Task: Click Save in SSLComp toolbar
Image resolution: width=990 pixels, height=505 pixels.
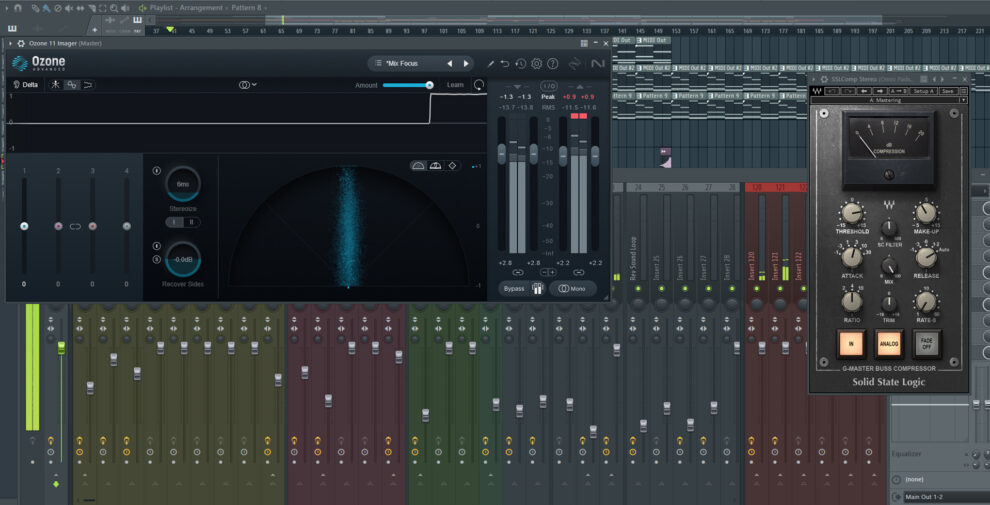Action: click(x=948, y=91)
